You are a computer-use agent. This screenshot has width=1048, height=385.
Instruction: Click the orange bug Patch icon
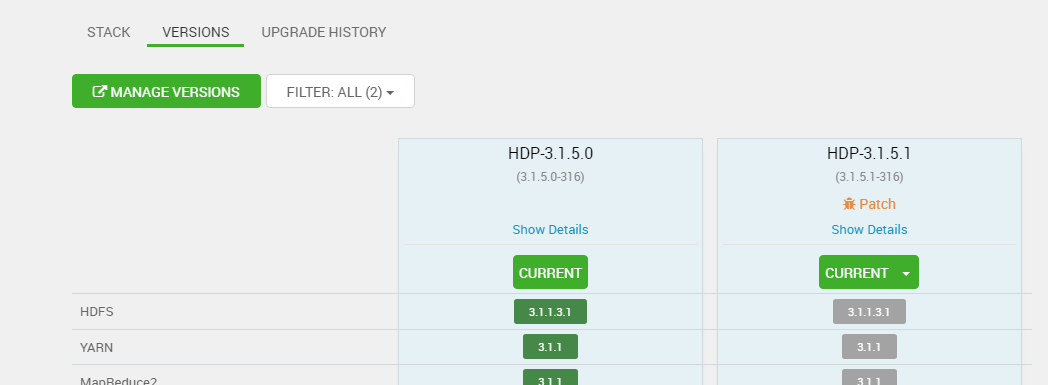click(x=849, y=204)
